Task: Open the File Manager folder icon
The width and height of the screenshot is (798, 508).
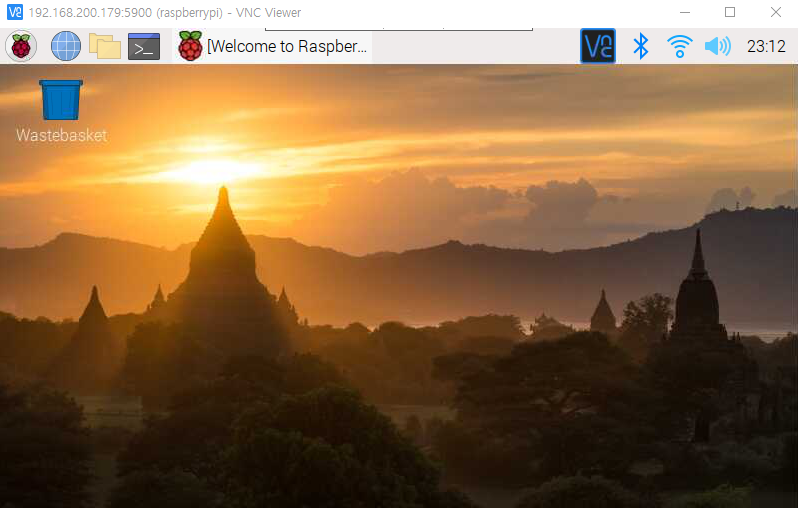Action: (x=105, y=46)
